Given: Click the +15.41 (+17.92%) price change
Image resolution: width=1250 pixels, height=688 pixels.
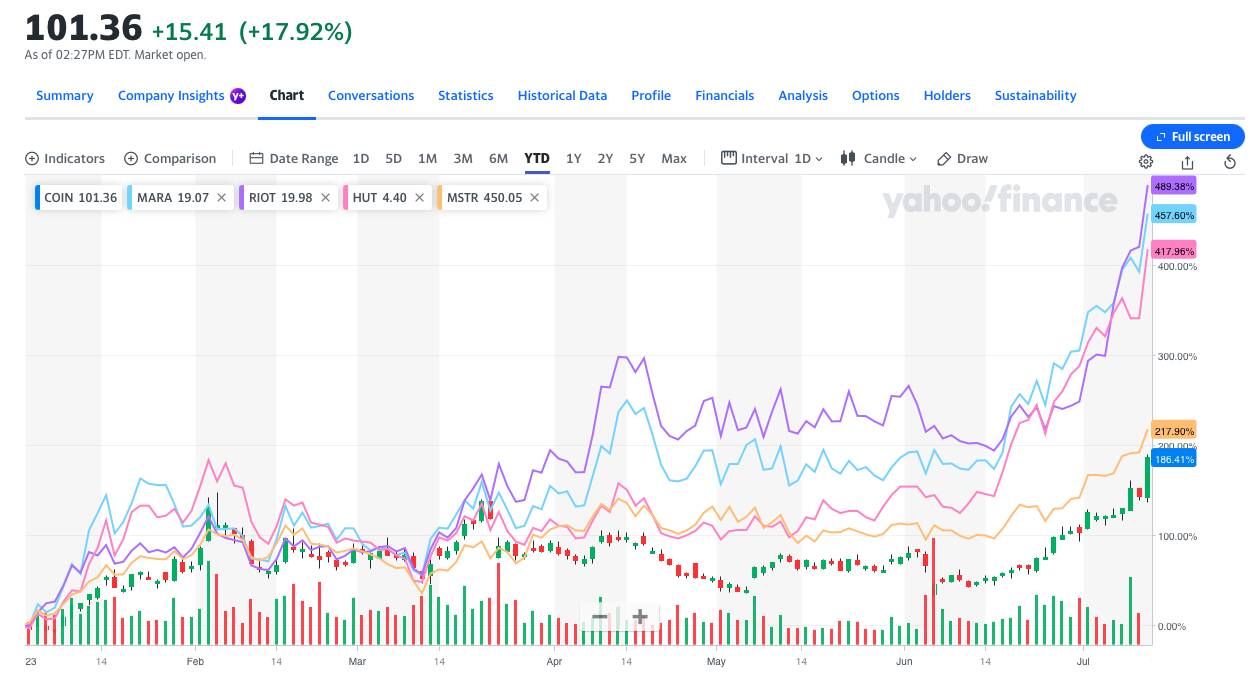Looking at the screenshot, I should 252,32.
